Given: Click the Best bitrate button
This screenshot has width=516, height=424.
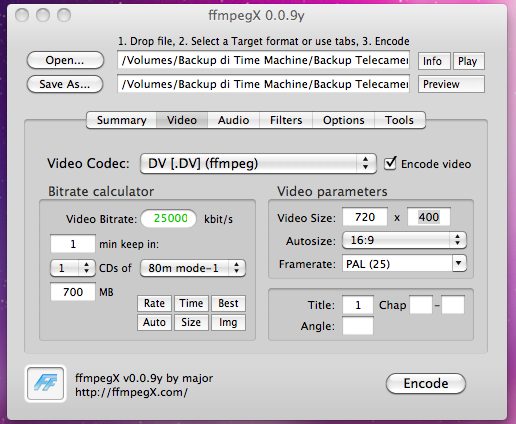Looking at the screenshot, I should [x=228, y=303].
